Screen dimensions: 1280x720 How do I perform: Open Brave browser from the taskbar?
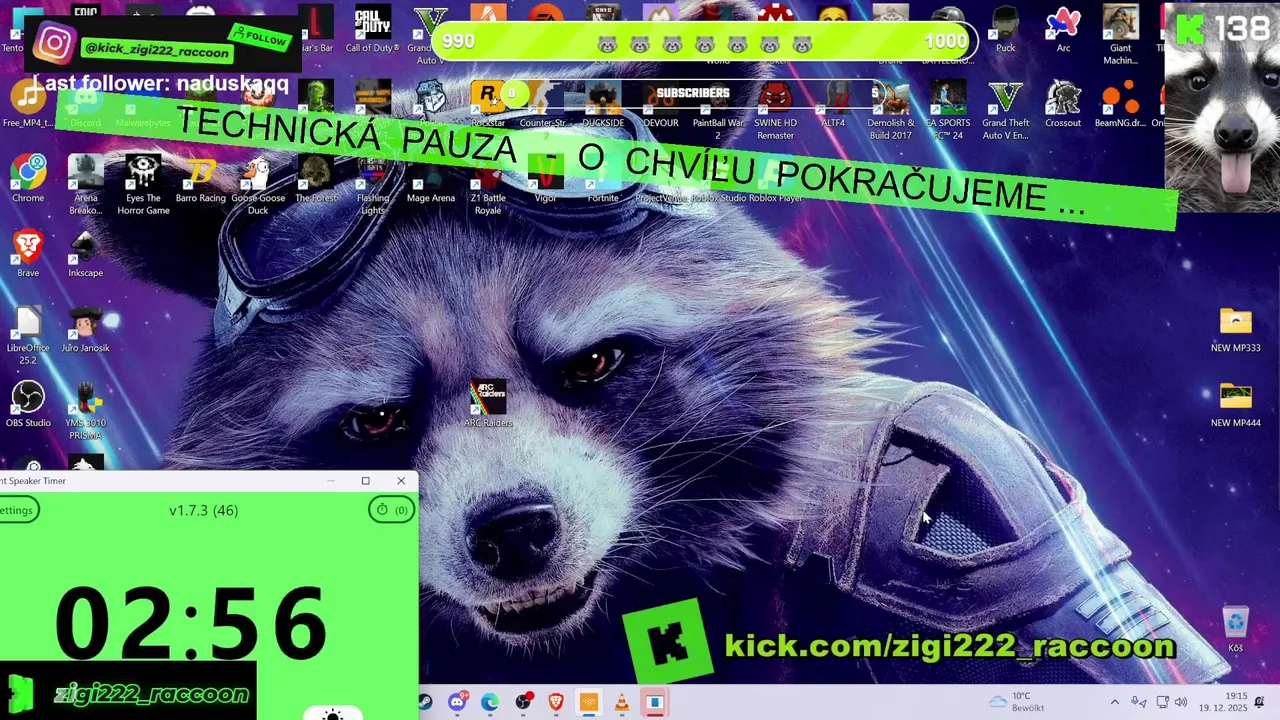coord(556,702)
